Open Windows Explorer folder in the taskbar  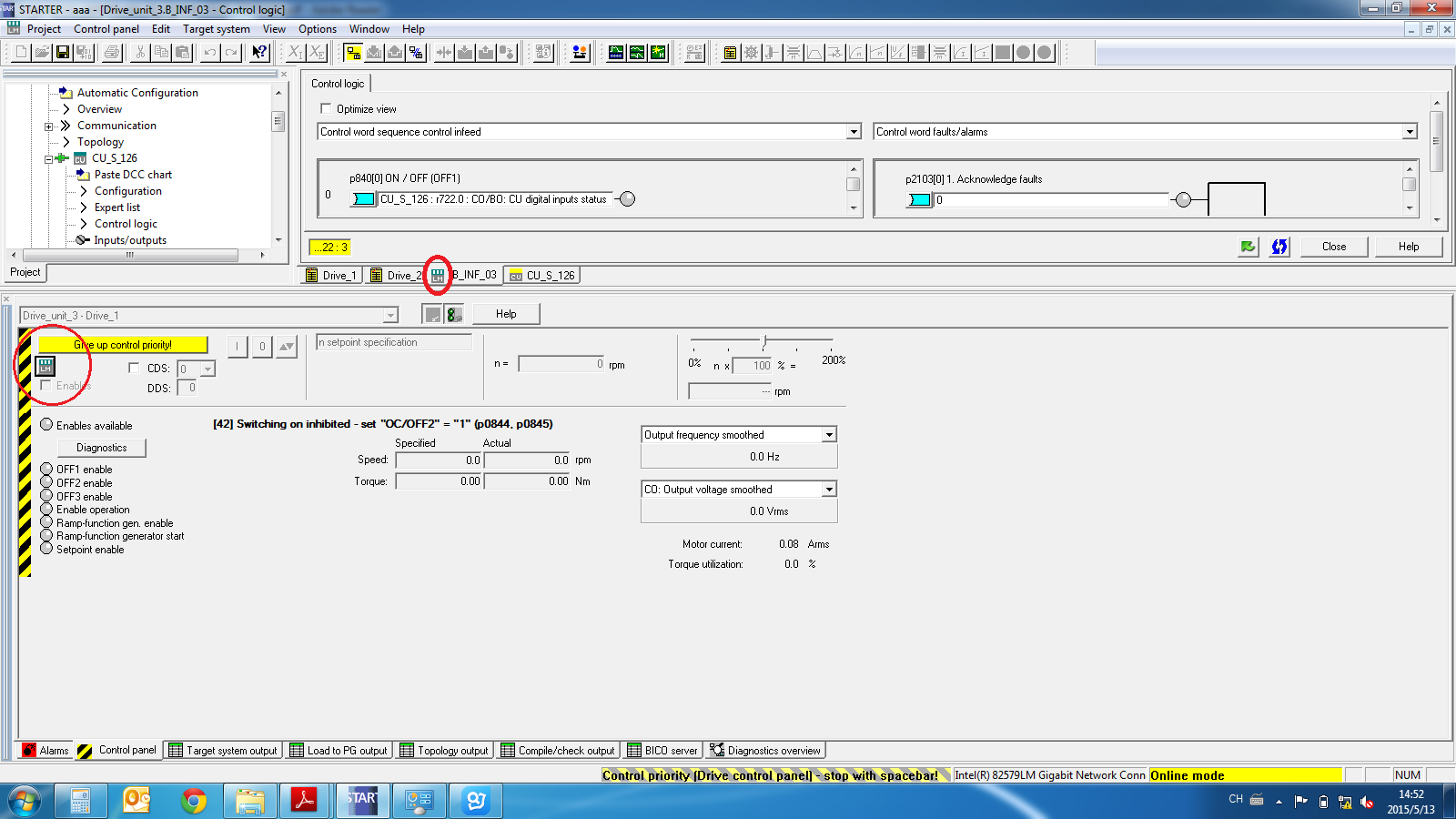[249, 801]
